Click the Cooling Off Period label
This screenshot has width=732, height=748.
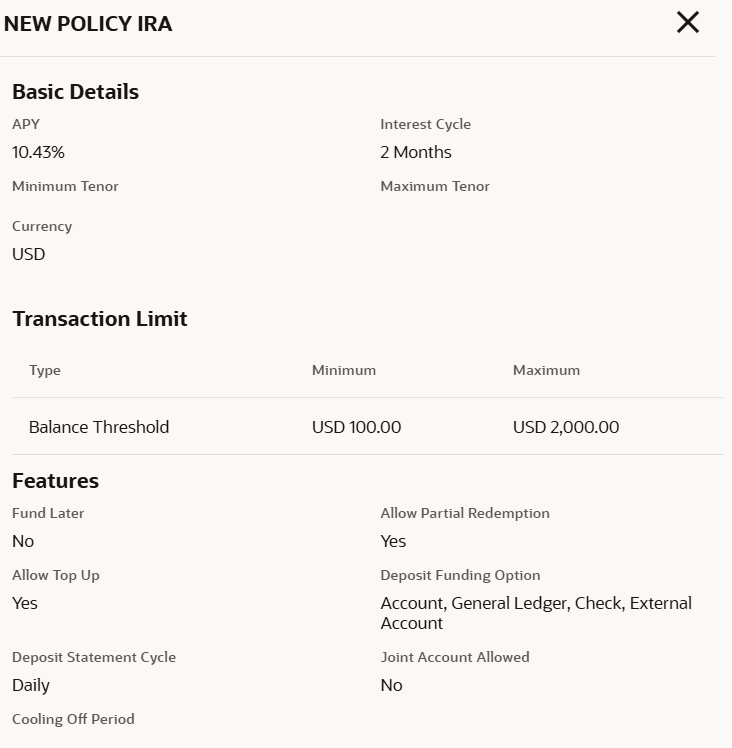coord(73,719)
